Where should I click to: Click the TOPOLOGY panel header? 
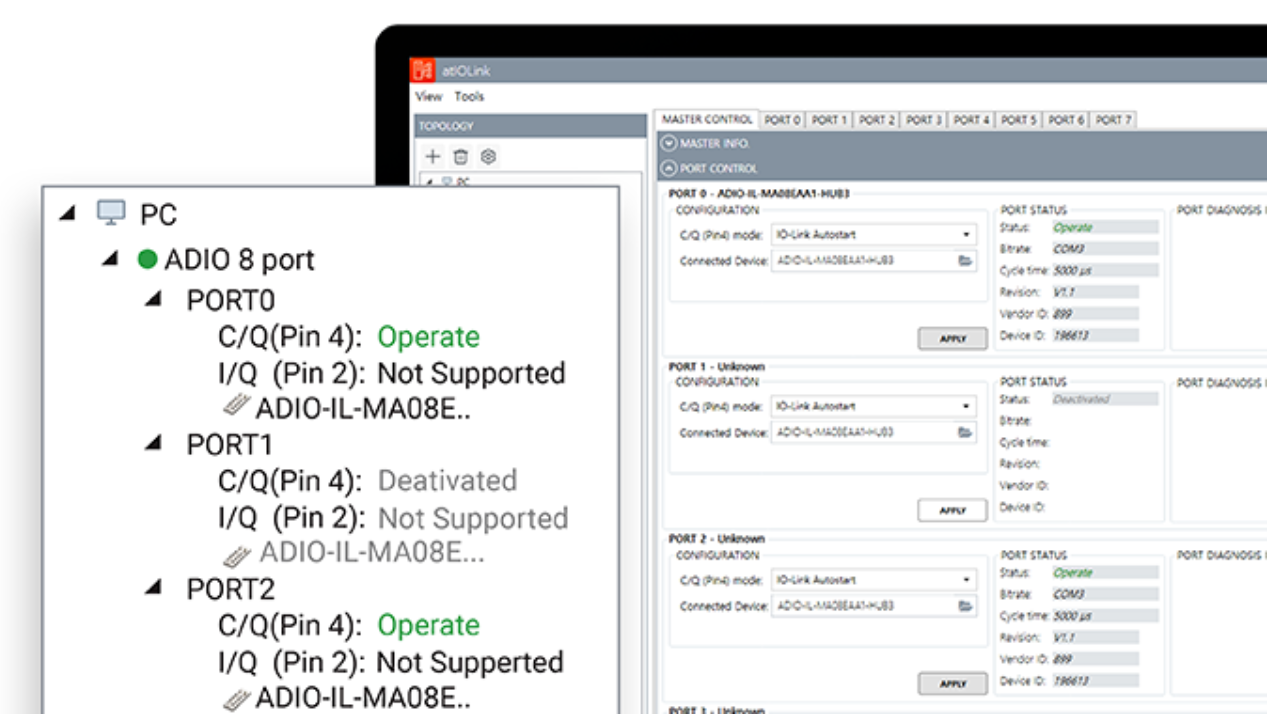[x=531, y=126]
